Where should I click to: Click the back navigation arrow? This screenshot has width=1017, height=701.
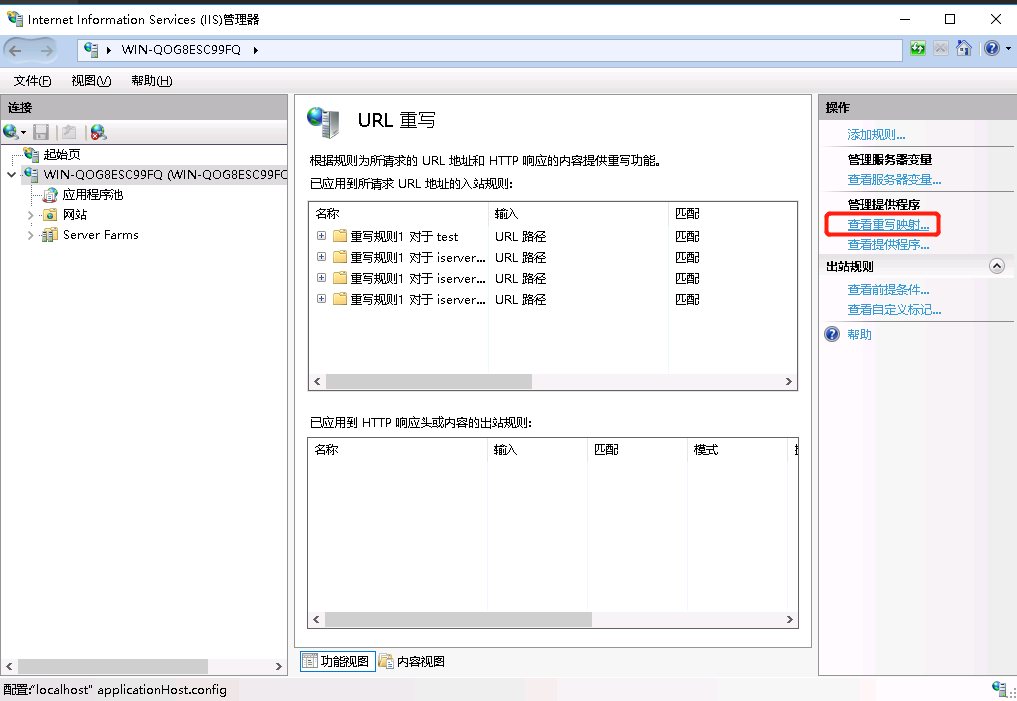[x=16, y=50]
